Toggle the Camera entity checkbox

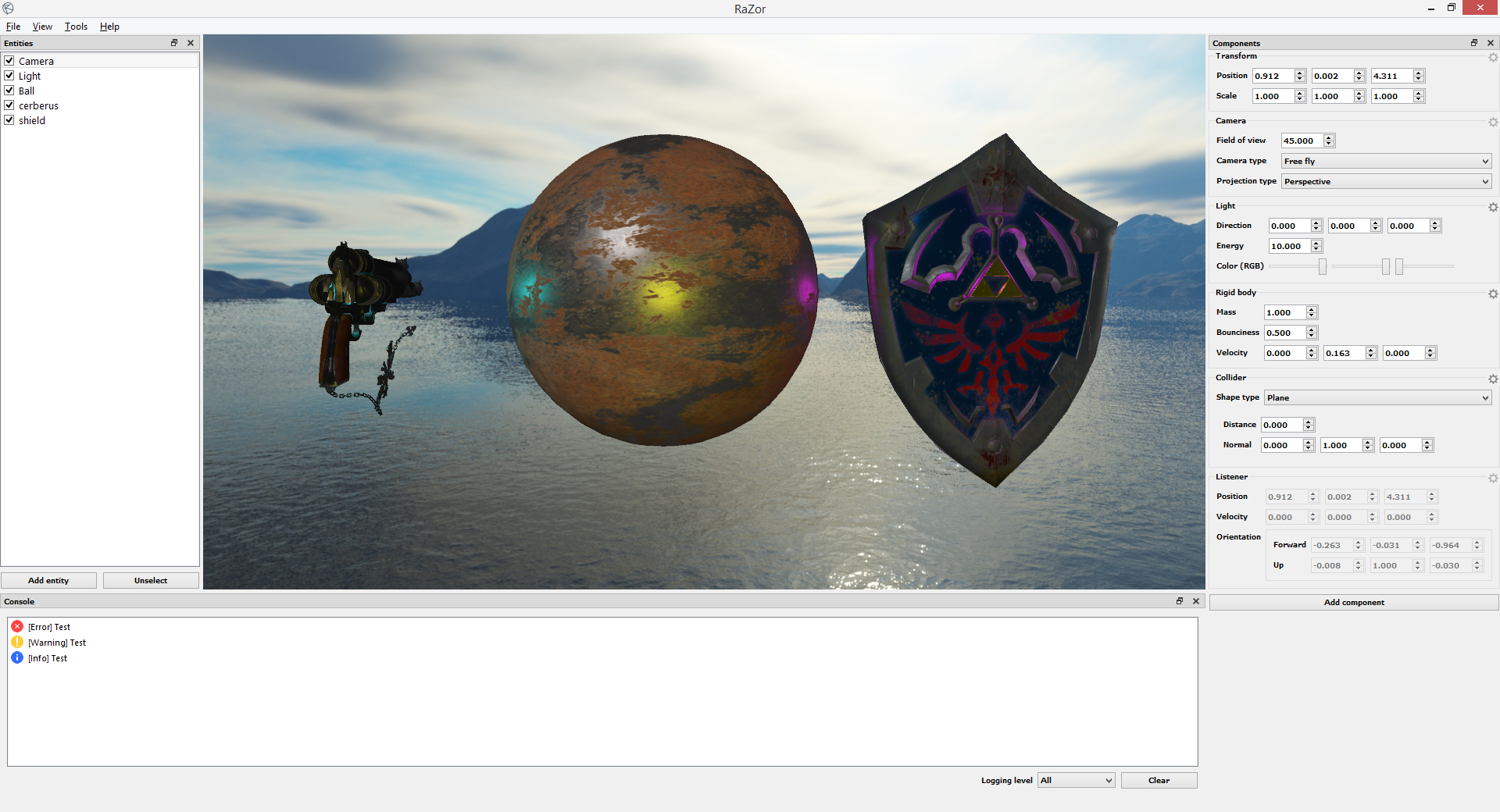pyautogui.click(x=9, y=60)
